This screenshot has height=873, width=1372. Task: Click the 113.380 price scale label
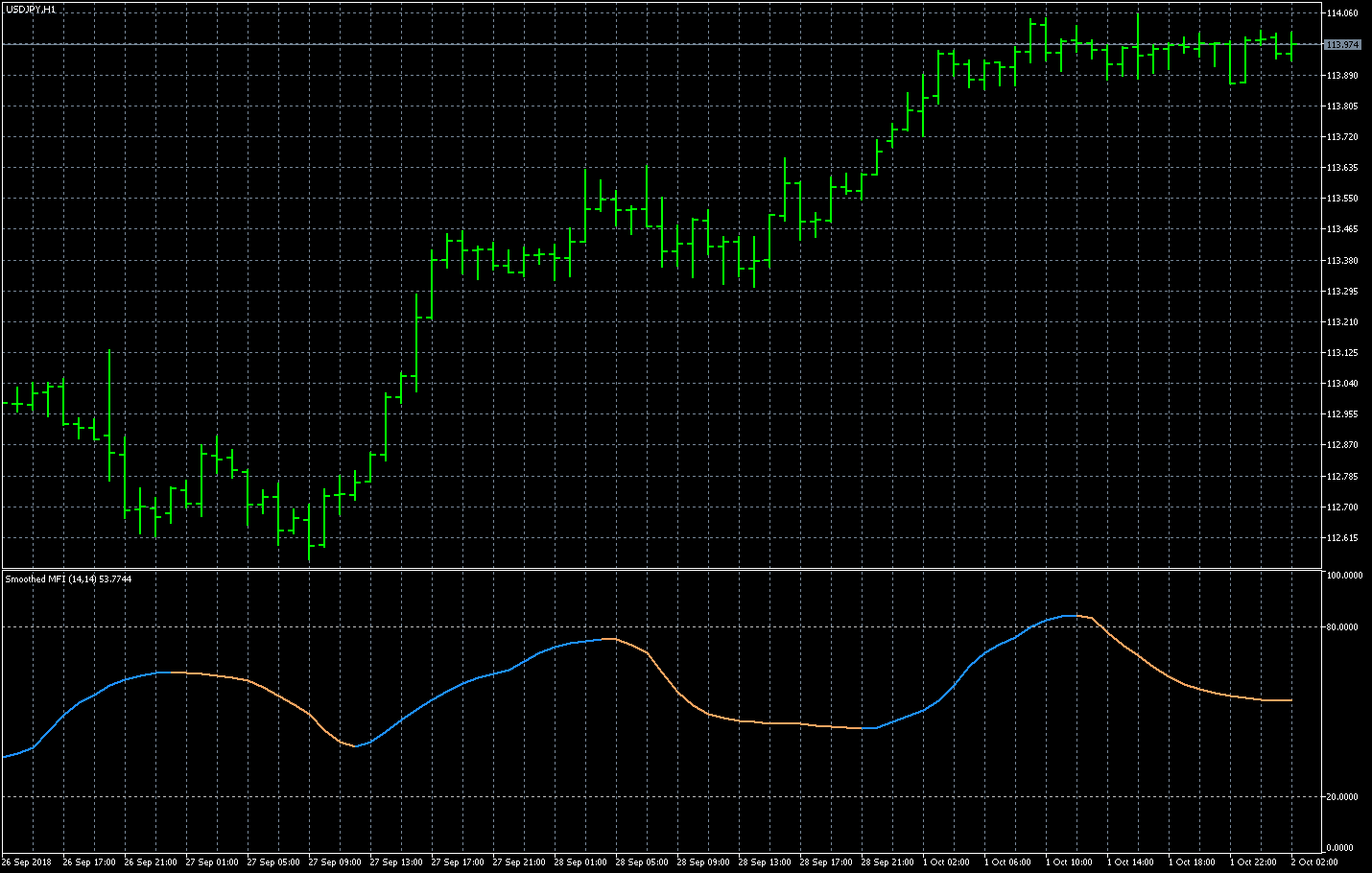click(1342, 261)
